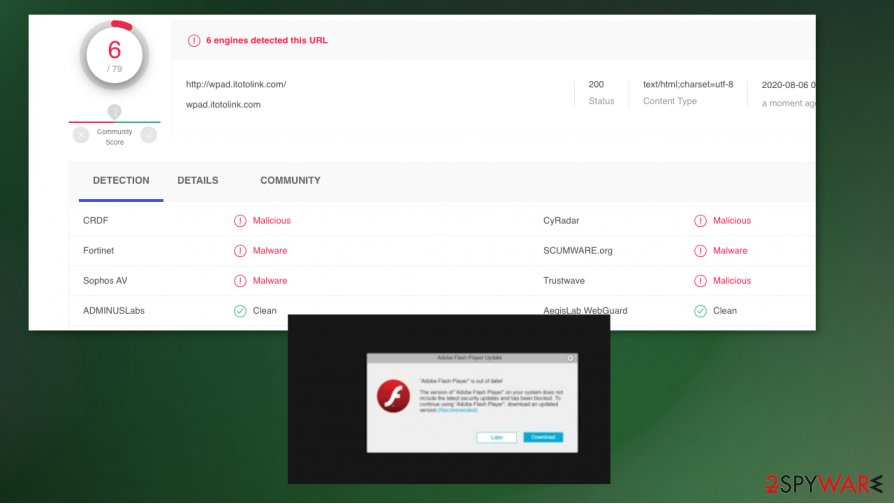894x504 pixels.
Task: Click the Sophos AV engine name
Action: pos(105,281)
